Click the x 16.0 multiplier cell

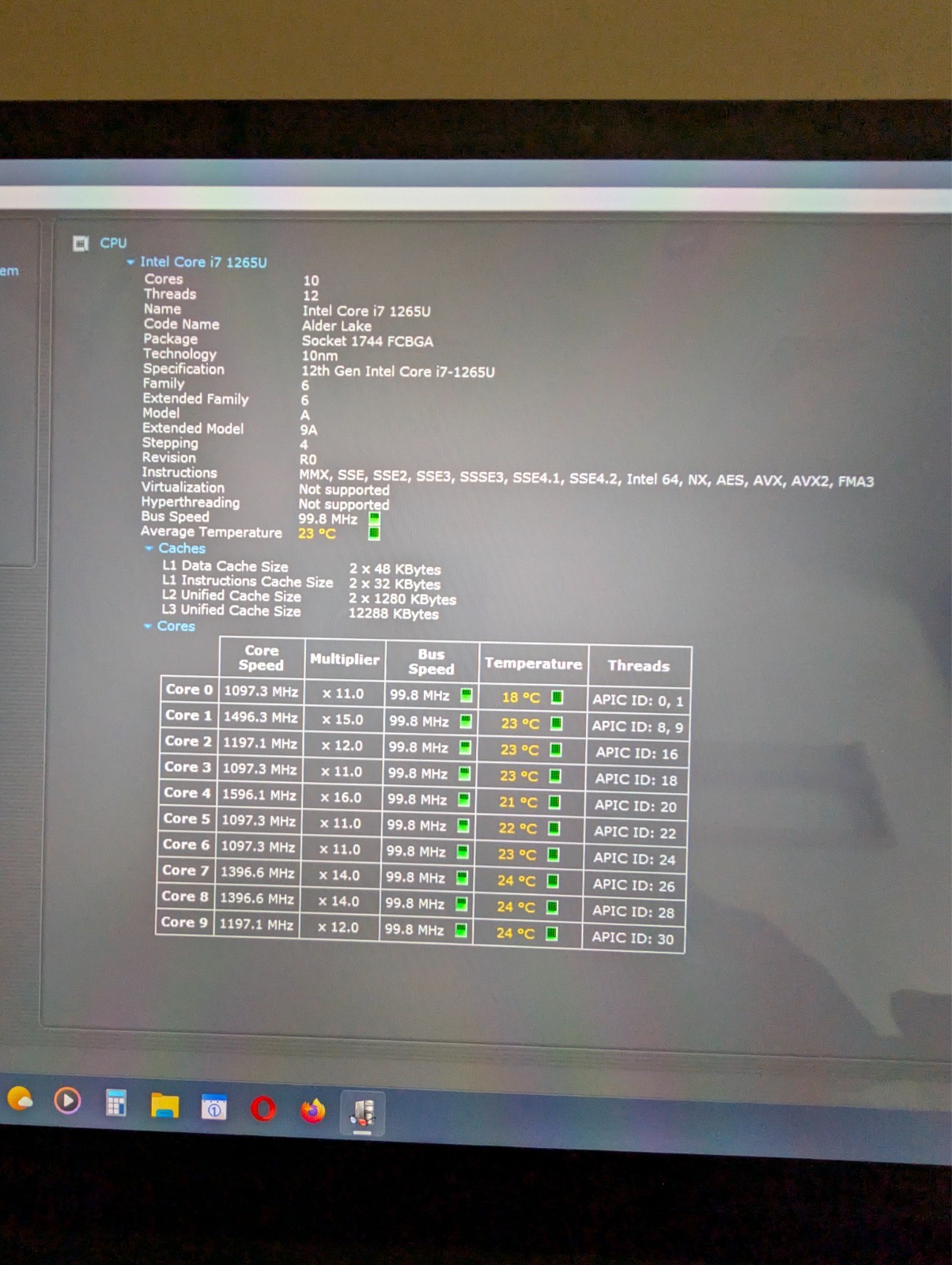341,797
